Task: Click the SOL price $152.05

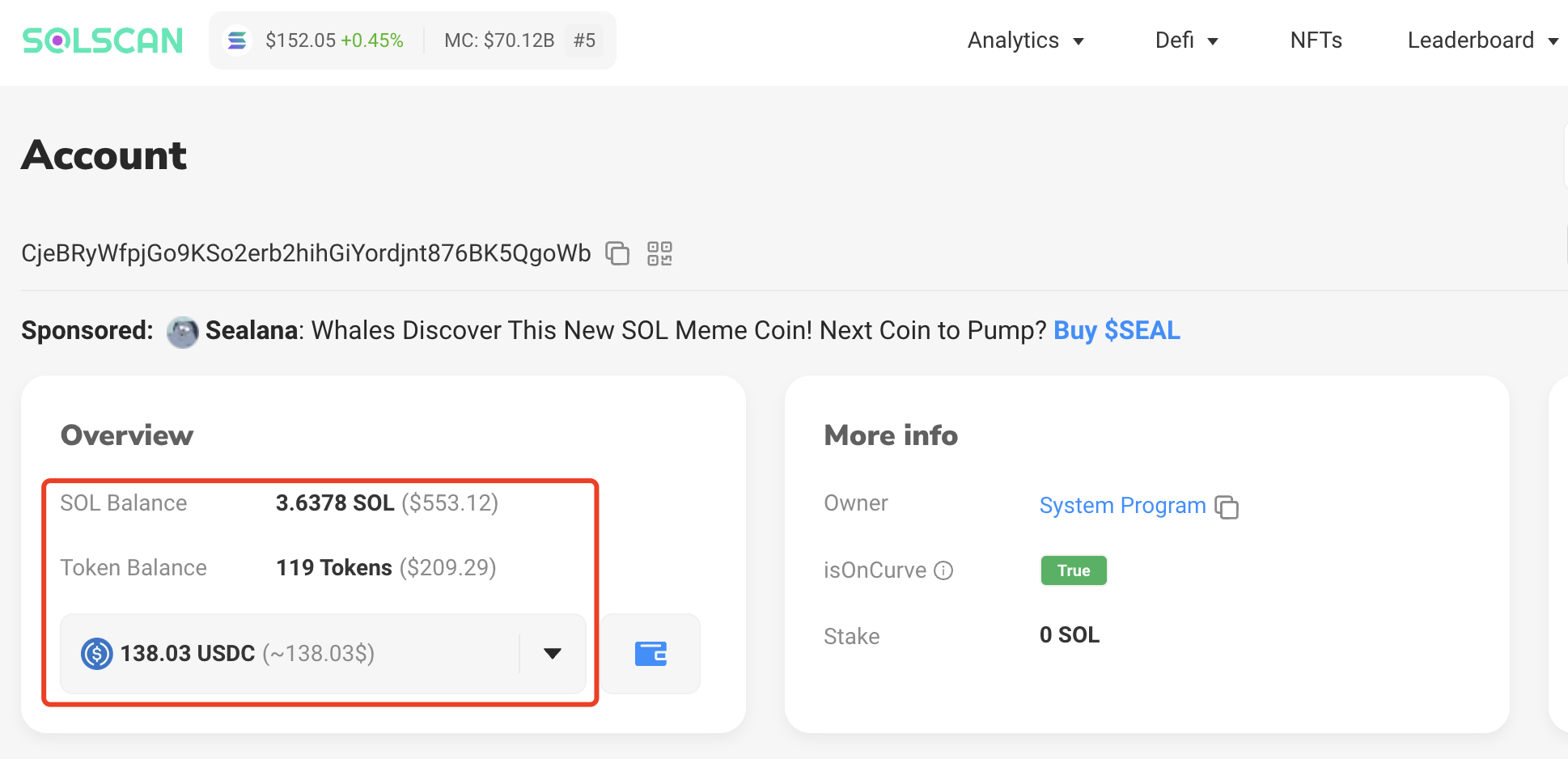Action: pos(300,40)
